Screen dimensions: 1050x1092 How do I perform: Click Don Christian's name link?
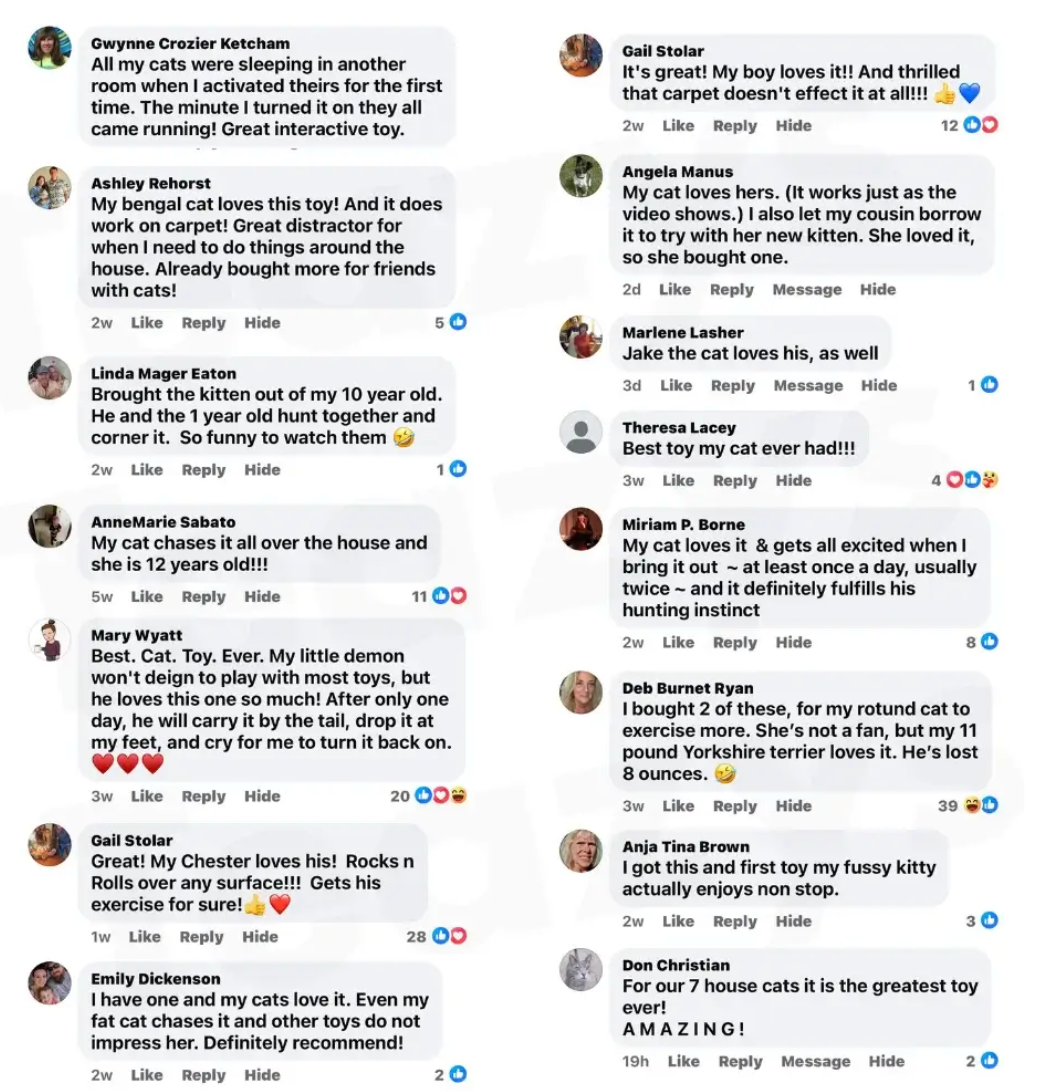tap(676, 965)
